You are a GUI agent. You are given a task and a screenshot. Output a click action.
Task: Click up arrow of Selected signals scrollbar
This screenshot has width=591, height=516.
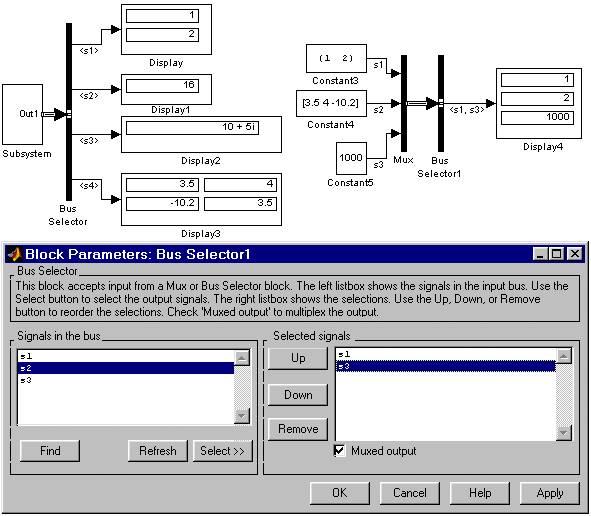[x=564, y=356]
